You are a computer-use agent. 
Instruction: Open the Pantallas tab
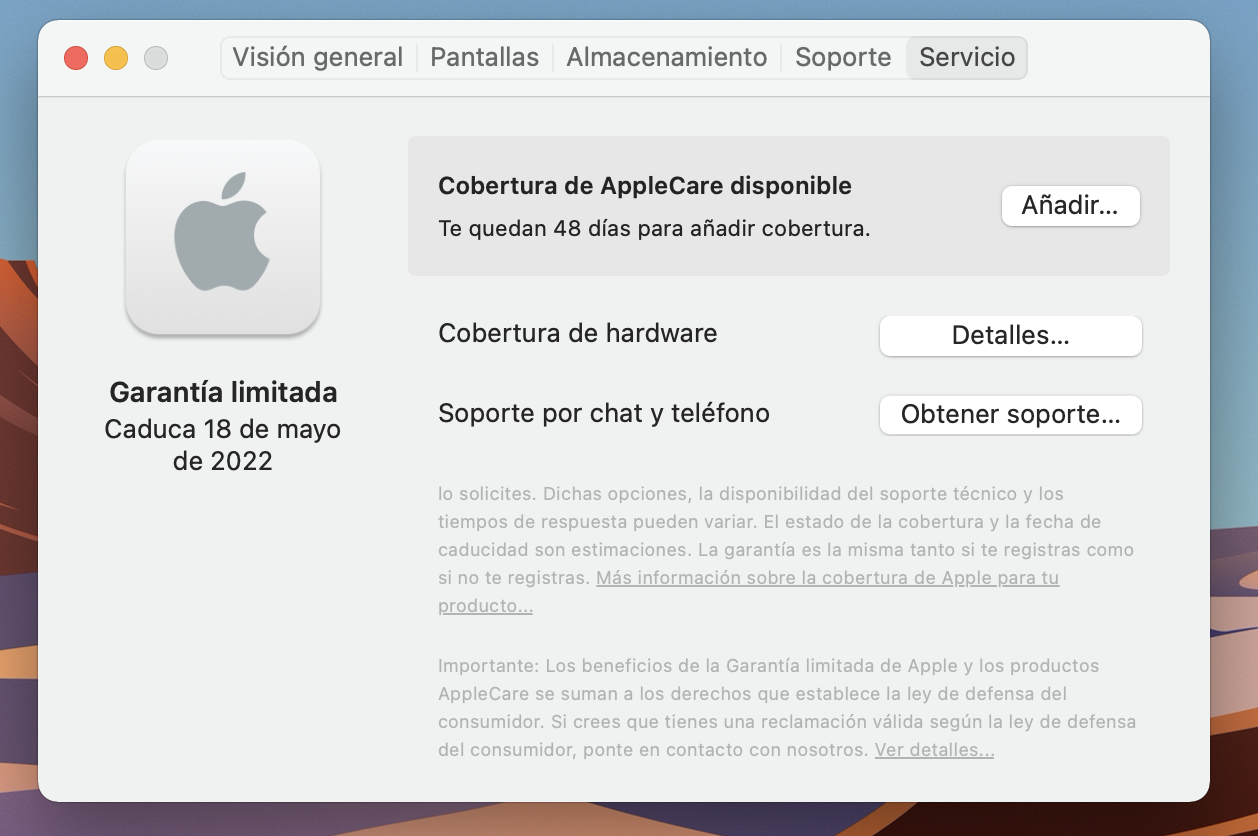pyautogui.click(x=485, y=57)
